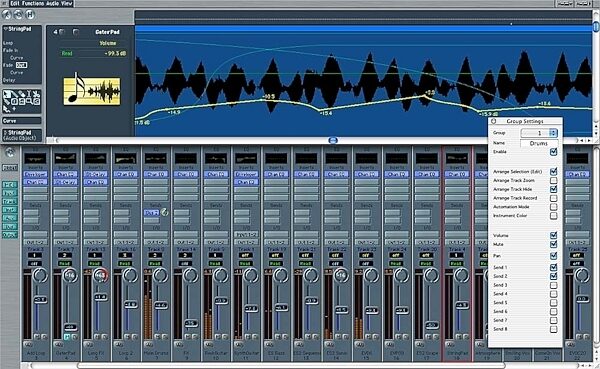This screenshot has height=369, width=600.
Task: Click the volume fader on Main Drums channel
Action: pyautogui.click(x=161, y=305)
